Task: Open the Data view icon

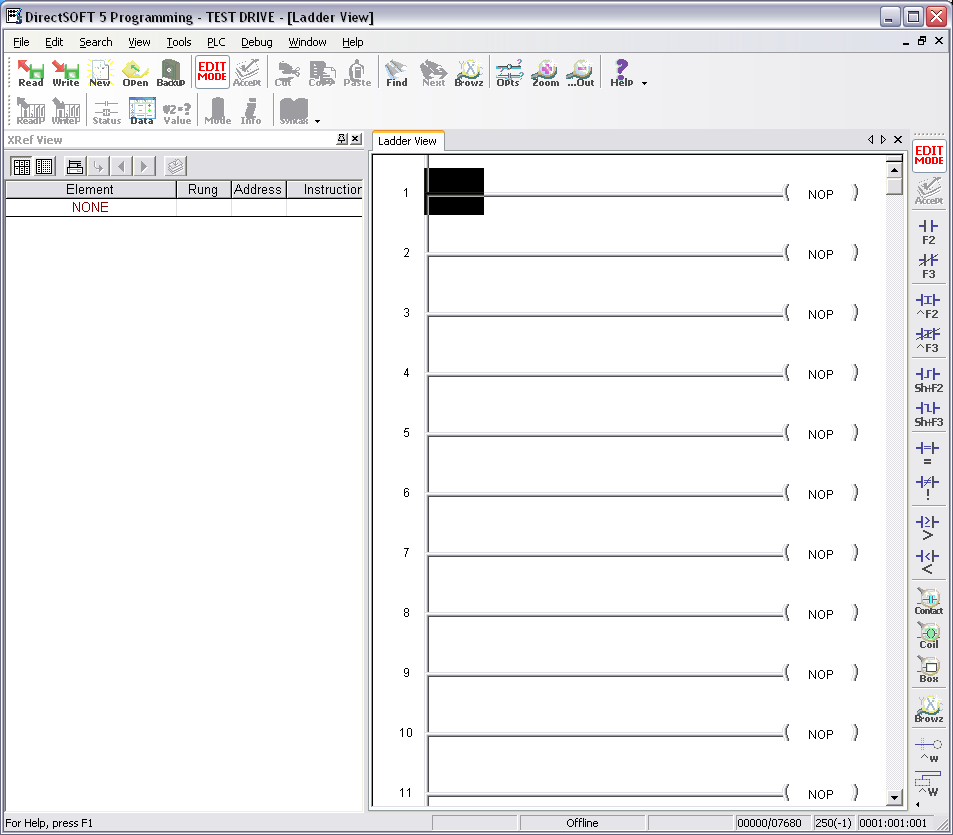Action: [142, 111]
